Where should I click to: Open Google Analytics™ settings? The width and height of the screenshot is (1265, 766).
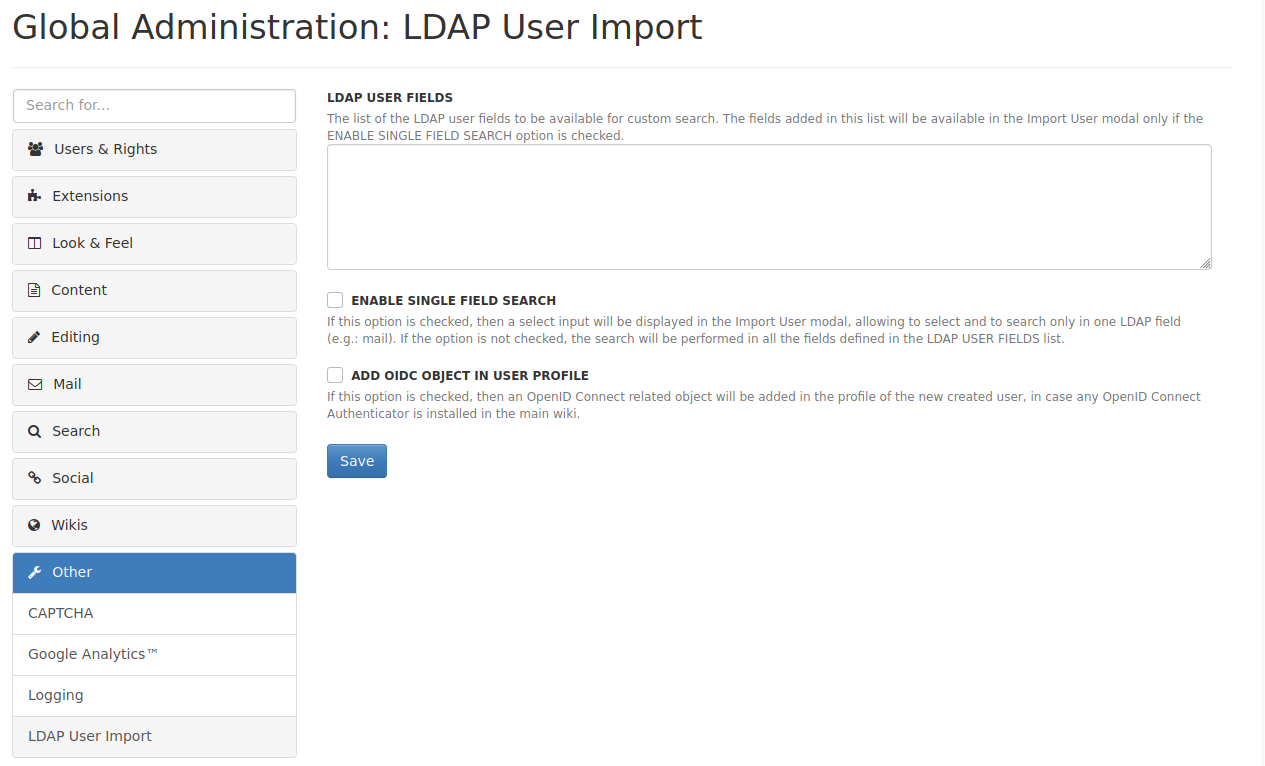pyautogui.click(x=155, y=654)
